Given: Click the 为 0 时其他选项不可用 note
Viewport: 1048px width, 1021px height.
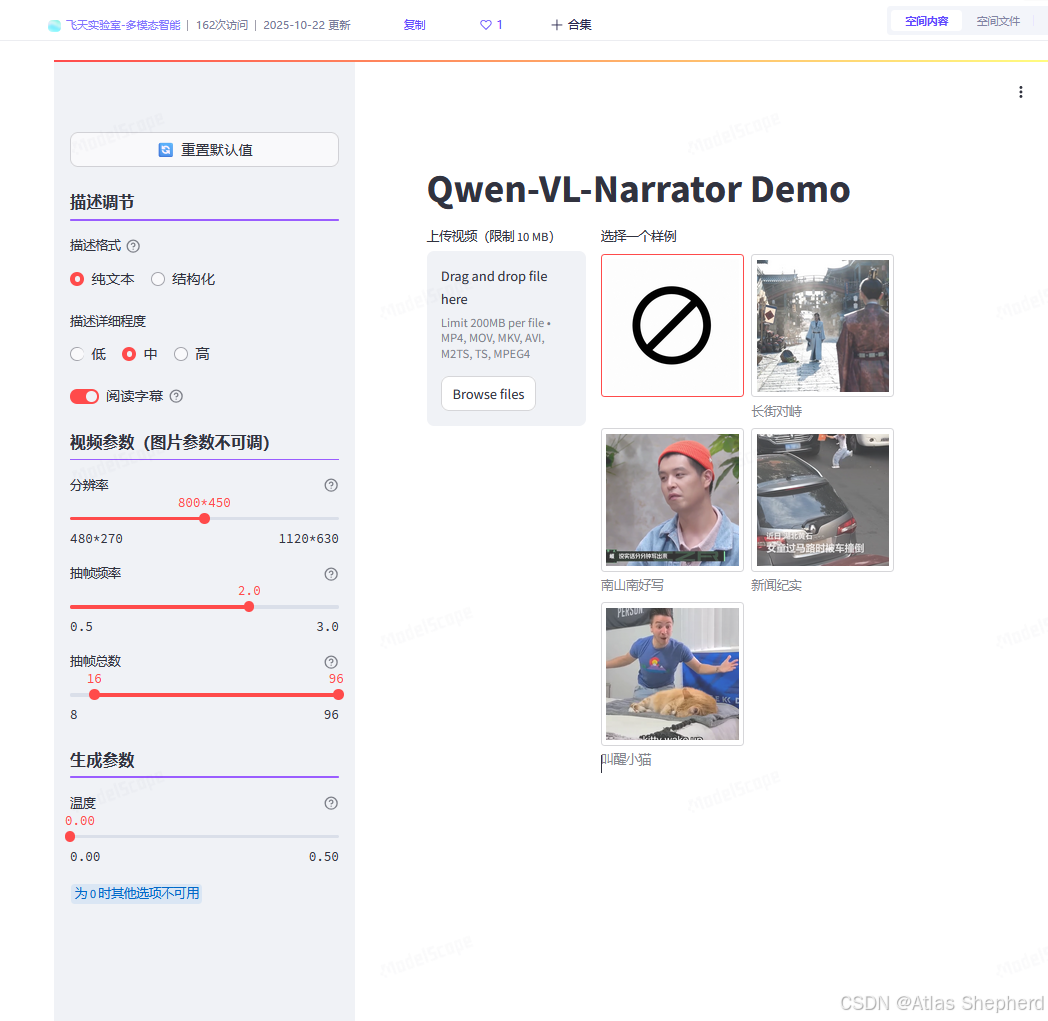Looking at the screenshot, I should point(137,893).
